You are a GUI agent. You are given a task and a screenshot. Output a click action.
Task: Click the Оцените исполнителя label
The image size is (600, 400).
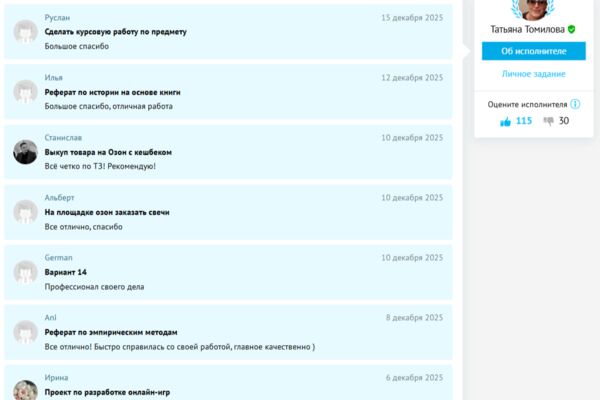[527, 104]
